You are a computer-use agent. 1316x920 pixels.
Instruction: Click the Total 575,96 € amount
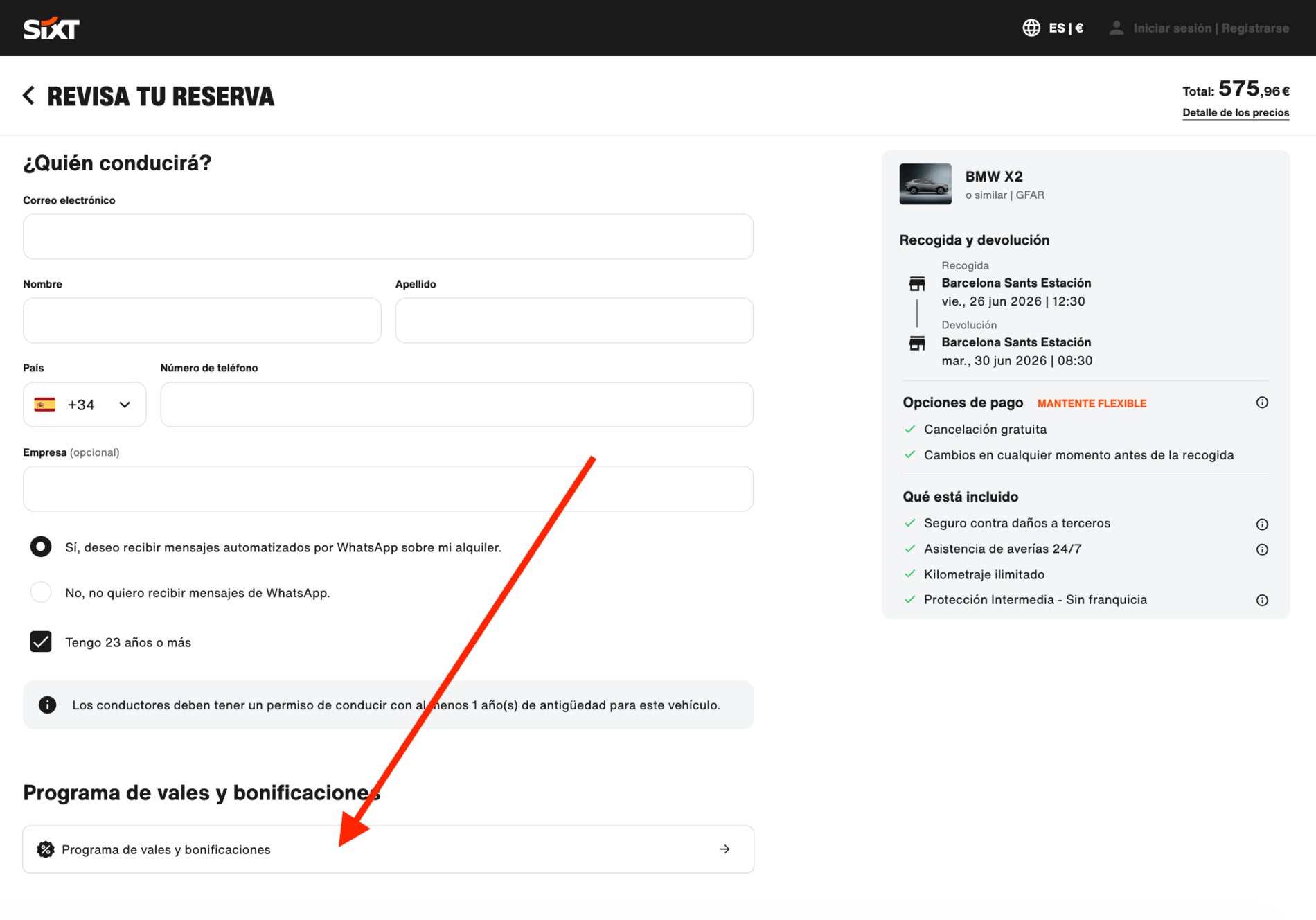[1236, 89]
